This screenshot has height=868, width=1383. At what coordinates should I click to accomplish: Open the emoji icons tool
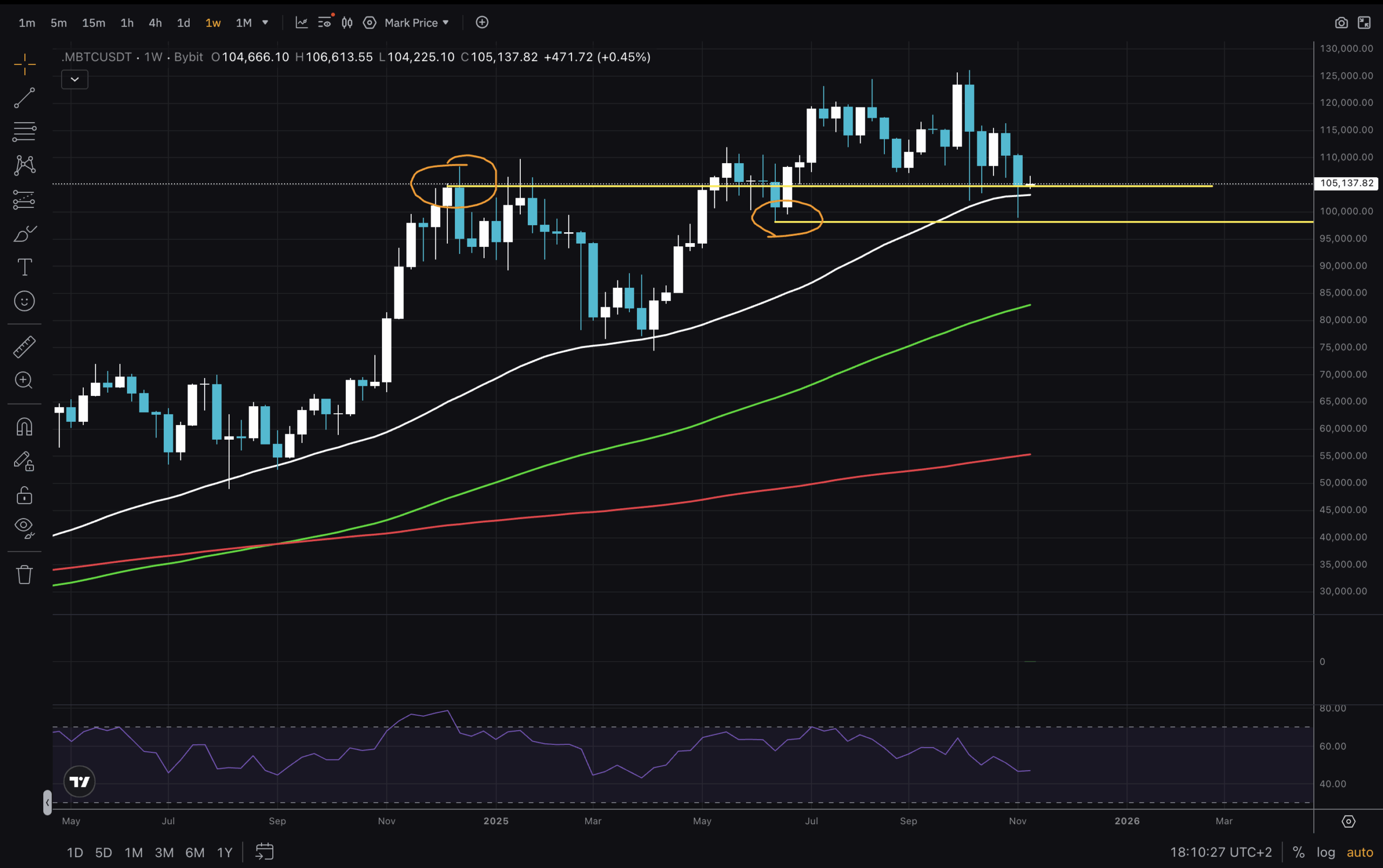24,301
